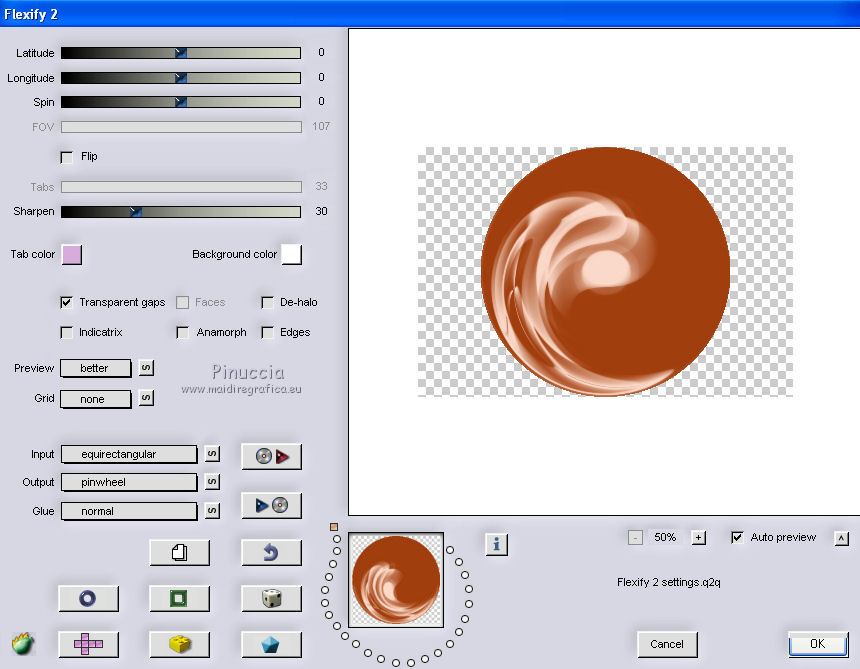
Task: Click OK to apply Flexify
Action: [x=818, y=644]
